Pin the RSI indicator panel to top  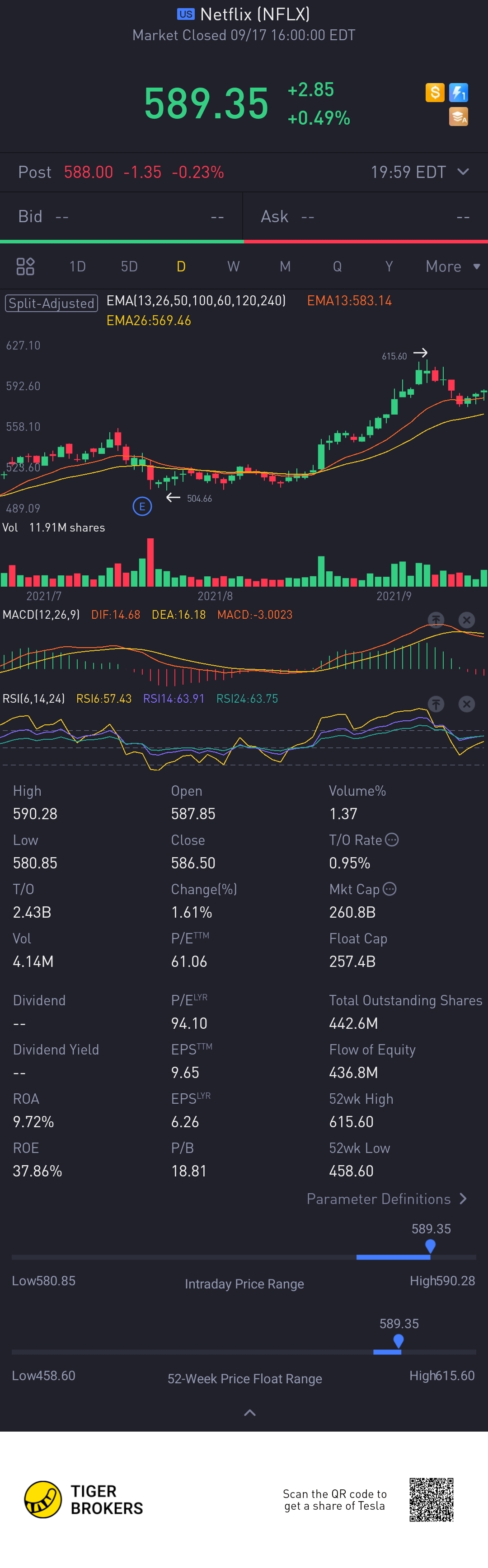tap(436, 704)
